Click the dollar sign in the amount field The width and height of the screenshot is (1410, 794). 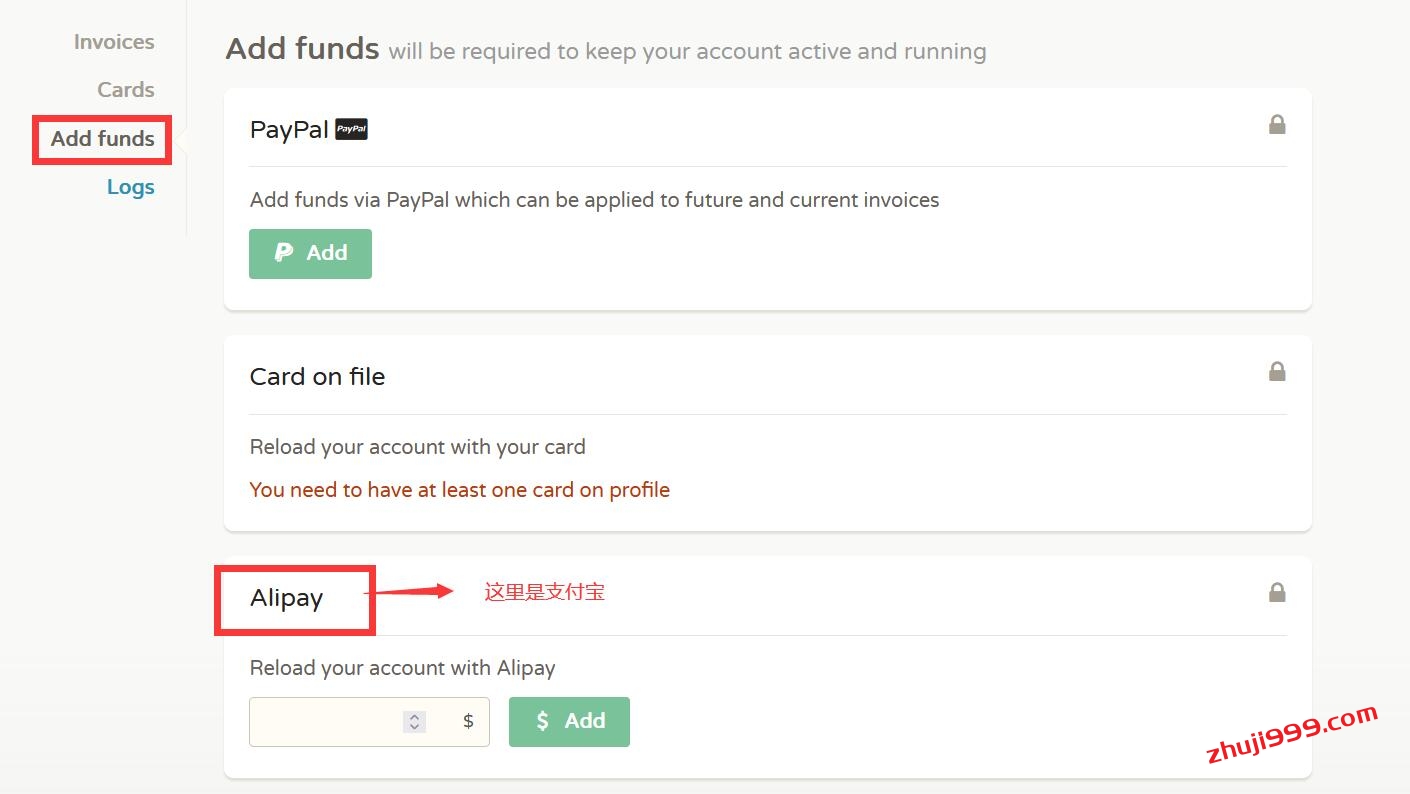468,721
